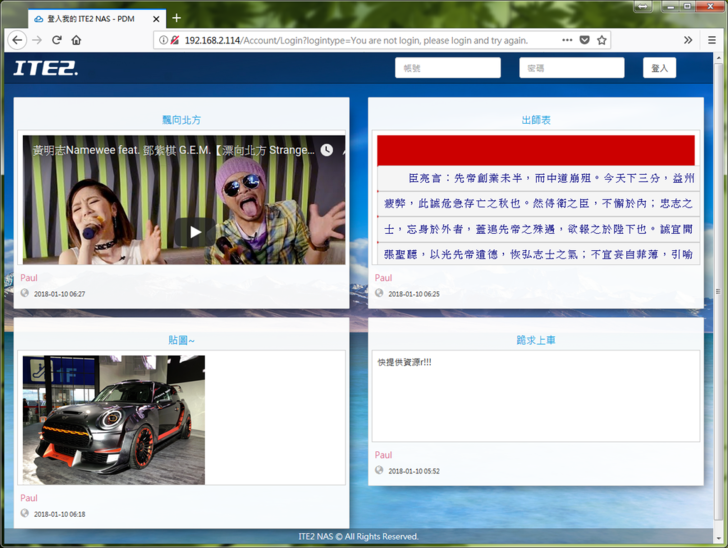Screen dimensions: 728x548
Task: Click the MINI car image thumbnail
Action: pyautogui.click(x=114, y=420)
